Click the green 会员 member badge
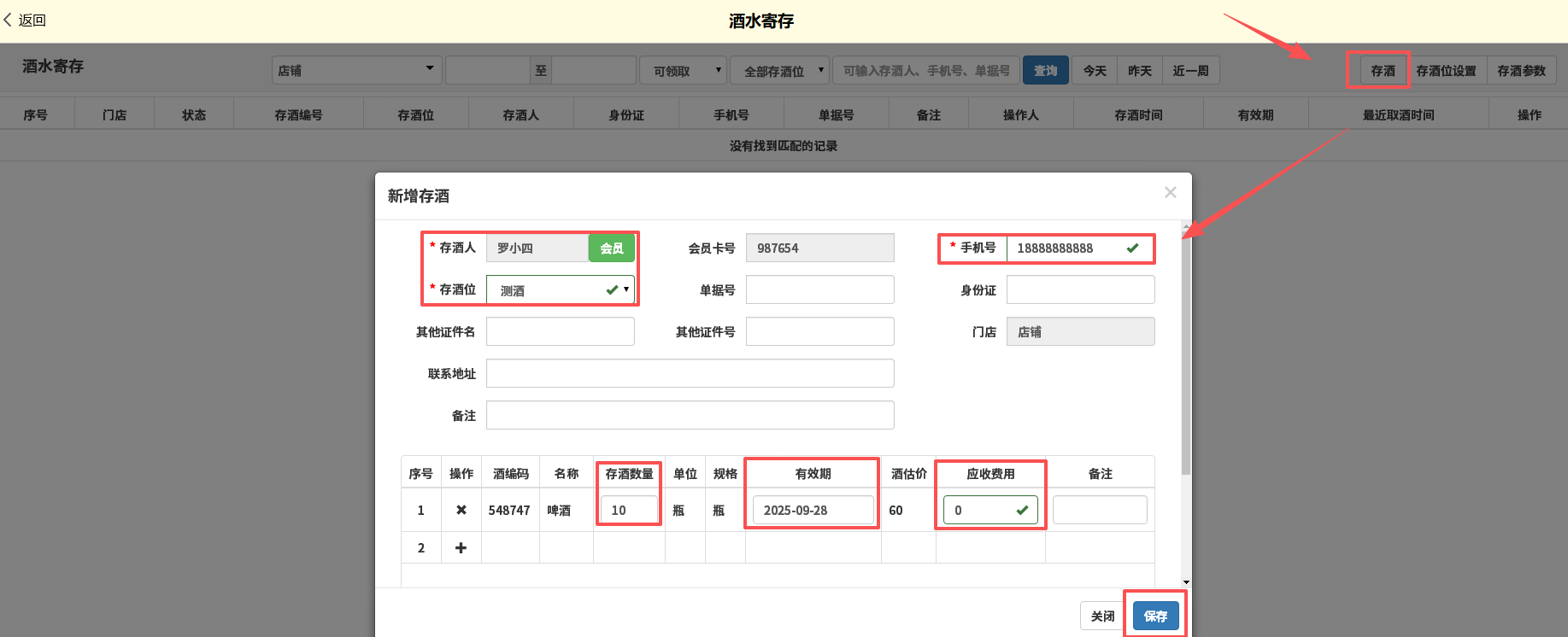The width and height of the screenshot is (1568, 637). (x=611, y=248)
